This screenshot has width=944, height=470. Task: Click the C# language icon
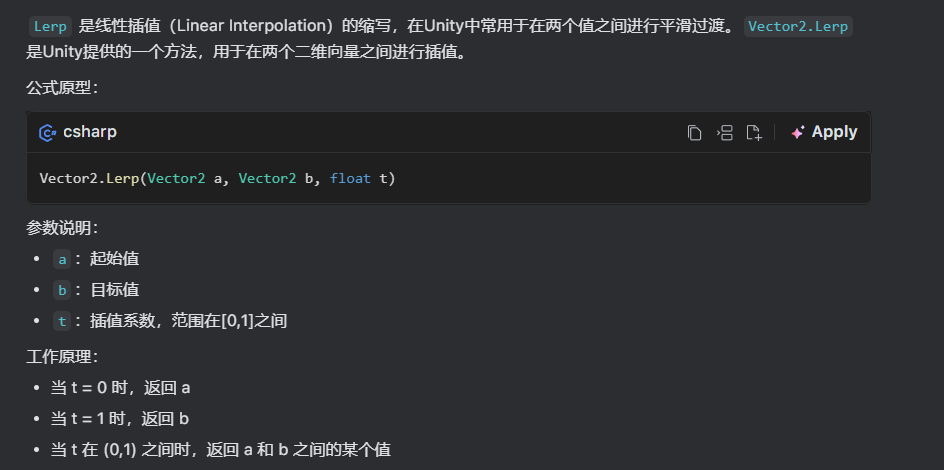point(47,133)
